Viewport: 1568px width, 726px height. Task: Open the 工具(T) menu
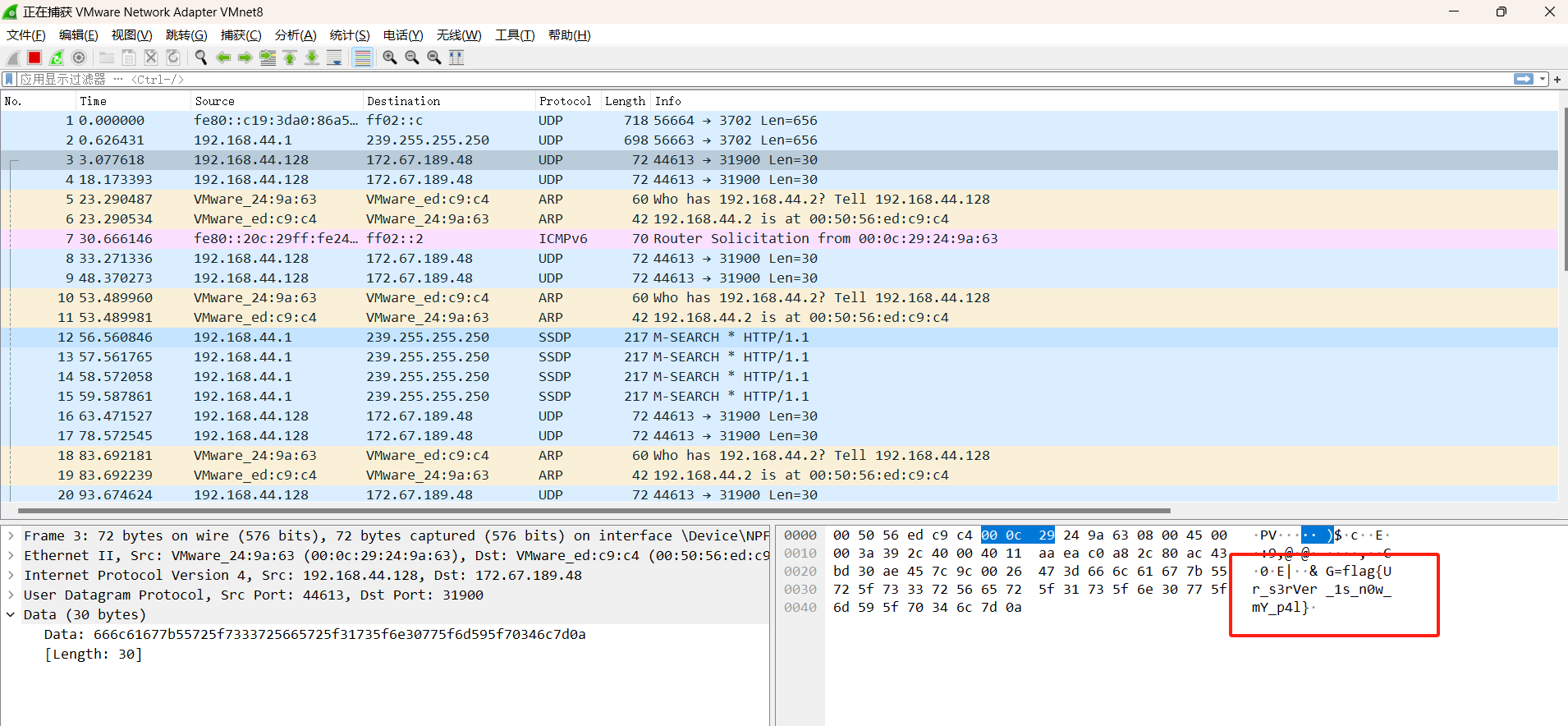515,34
